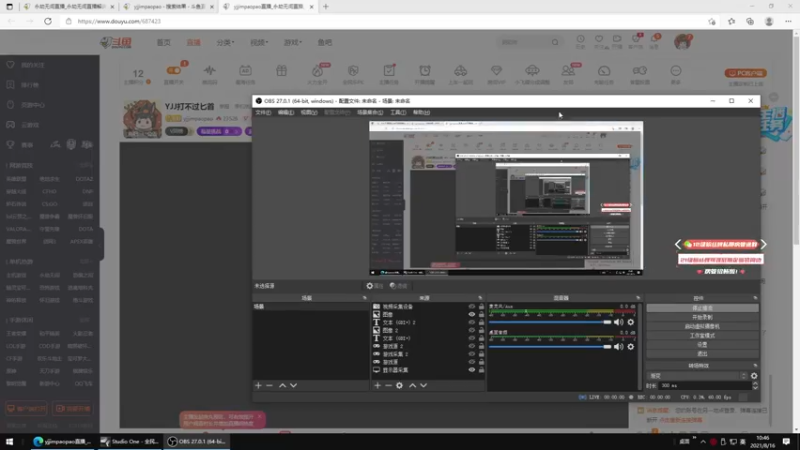Toggle visibility of video capture device source

[x=471, y=307]
